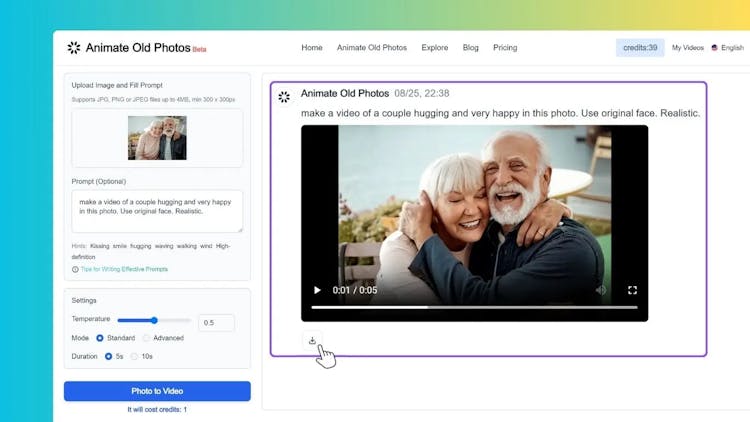The image size is (750, 422).
Task: Select the 5s duration option
Action: click(108, 356)
